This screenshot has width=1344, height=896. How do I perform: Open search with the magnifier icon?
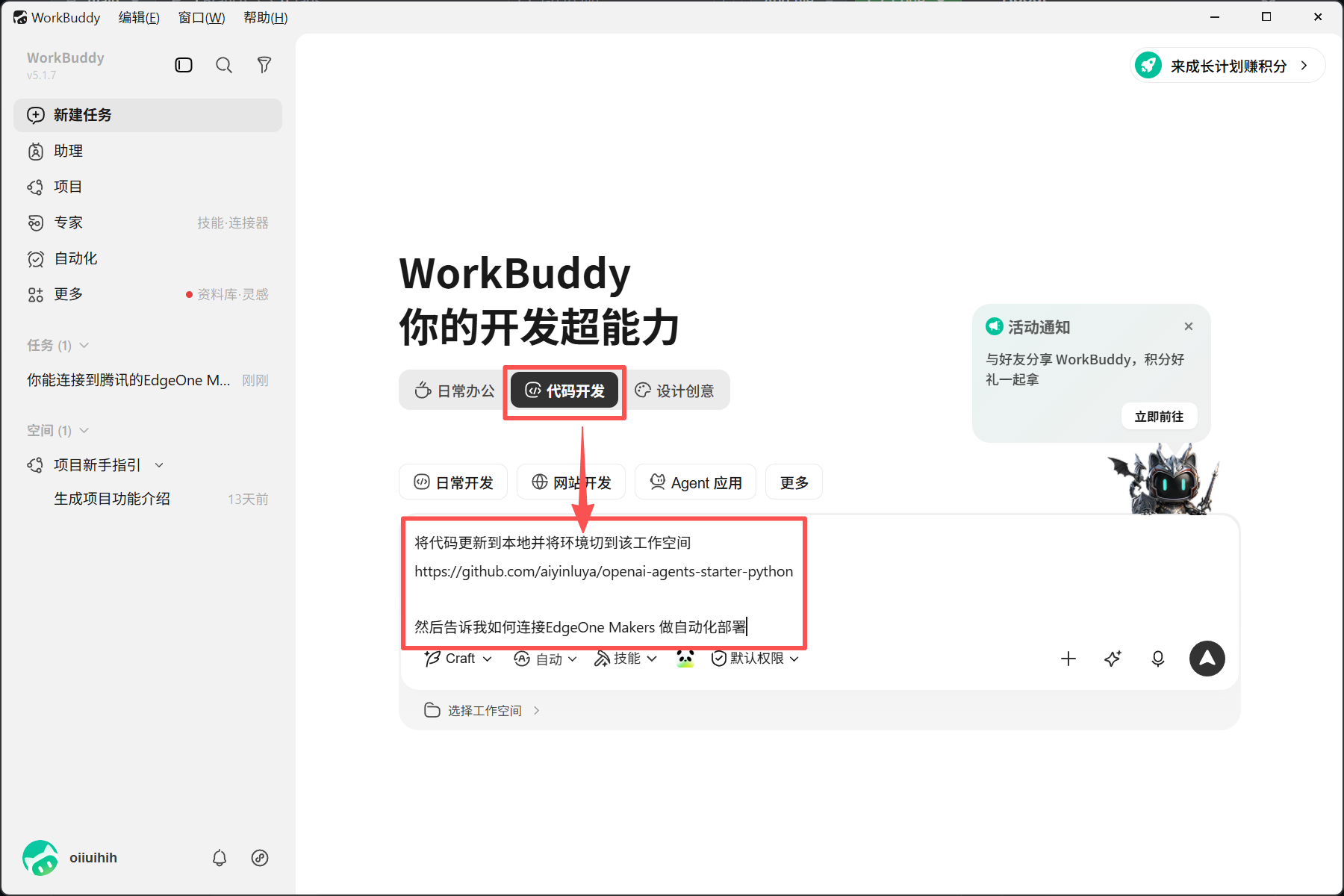[224, 65]
